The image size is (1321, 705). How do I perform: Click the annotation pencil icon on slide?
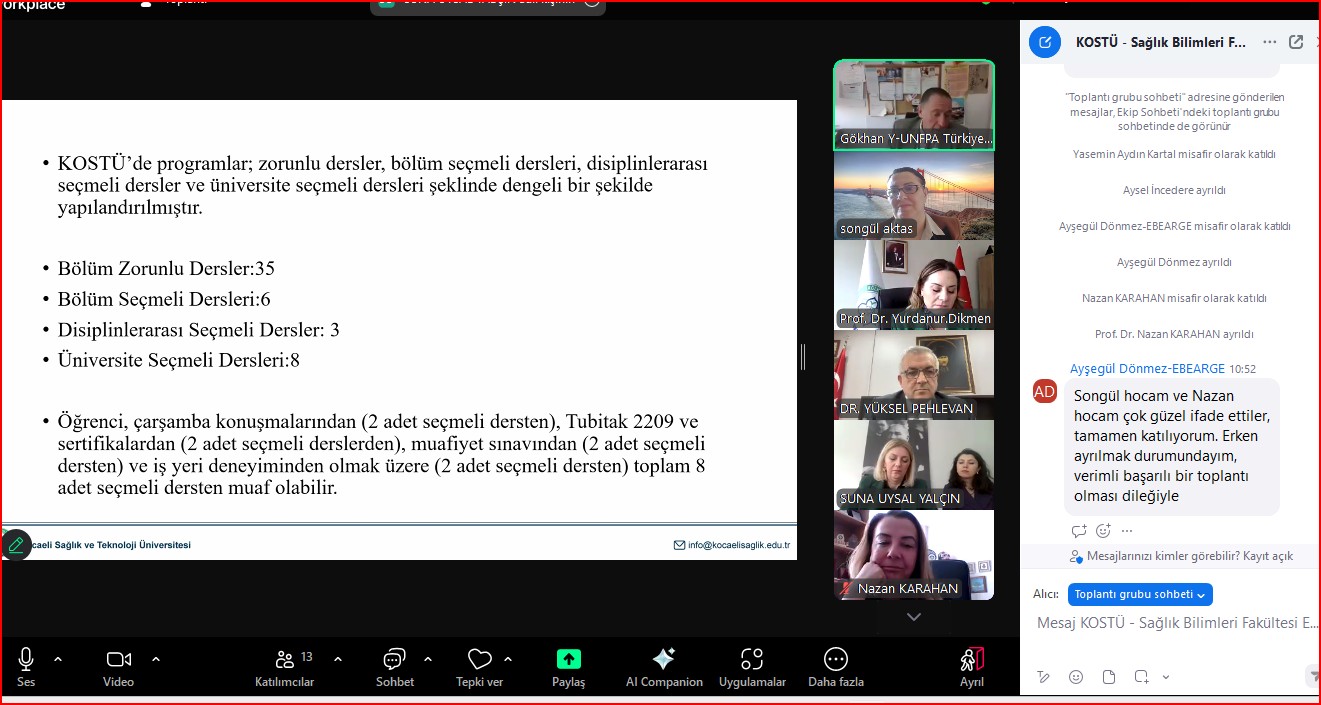pos(16,545)
